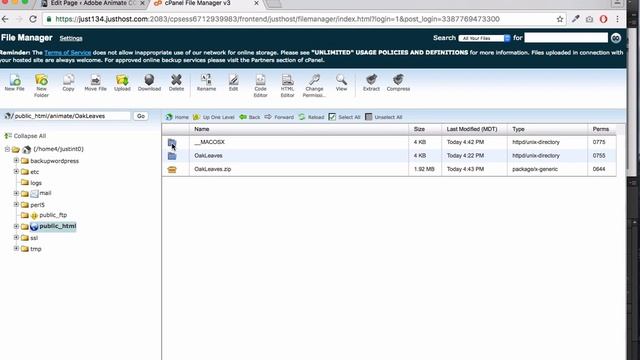640x360 pixels.
Task: Select the OakLeaves.zip package icon
Action: coord(172,169)
